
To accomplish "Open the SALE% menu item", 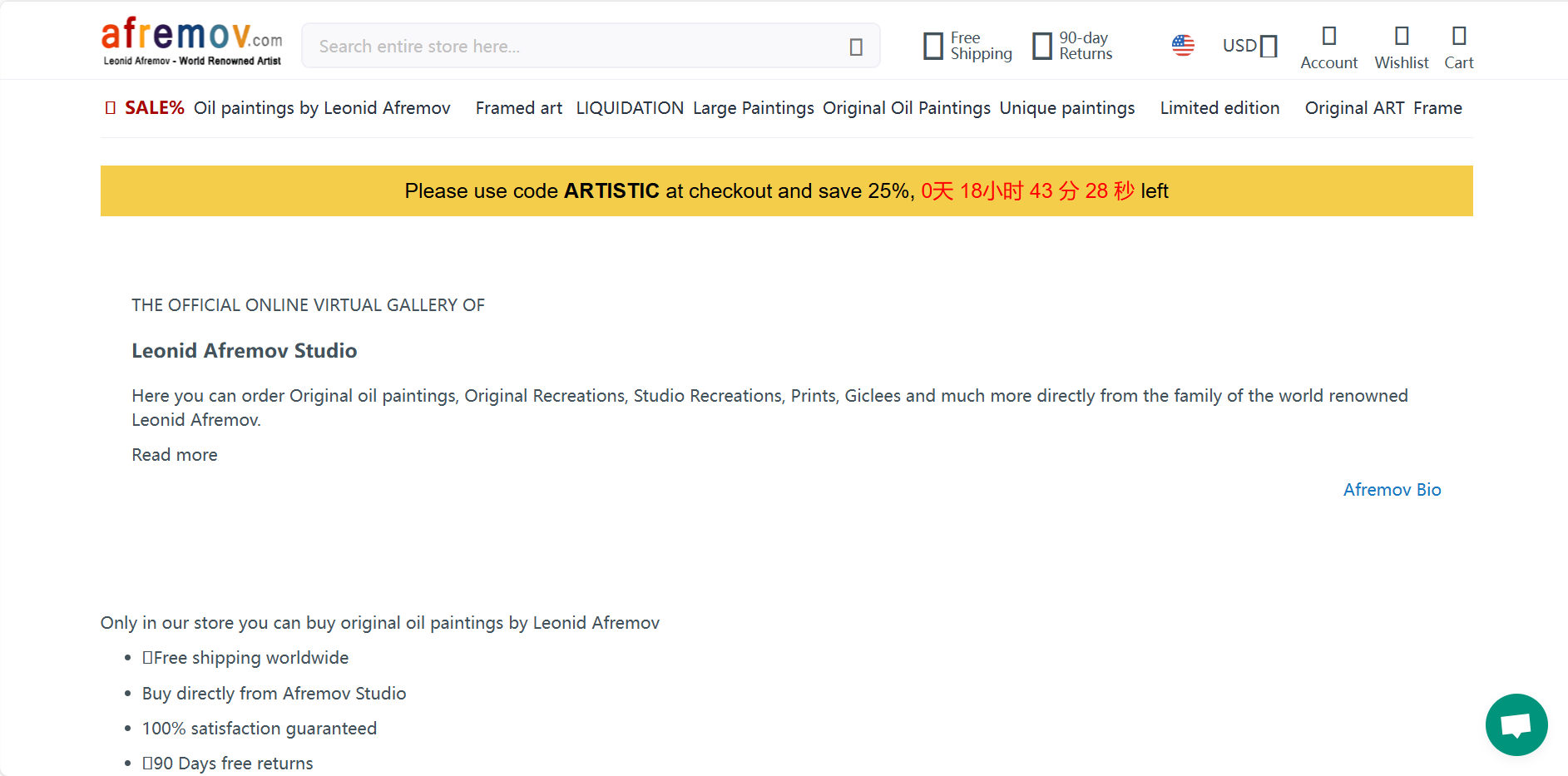I will (x=154, y=108).
